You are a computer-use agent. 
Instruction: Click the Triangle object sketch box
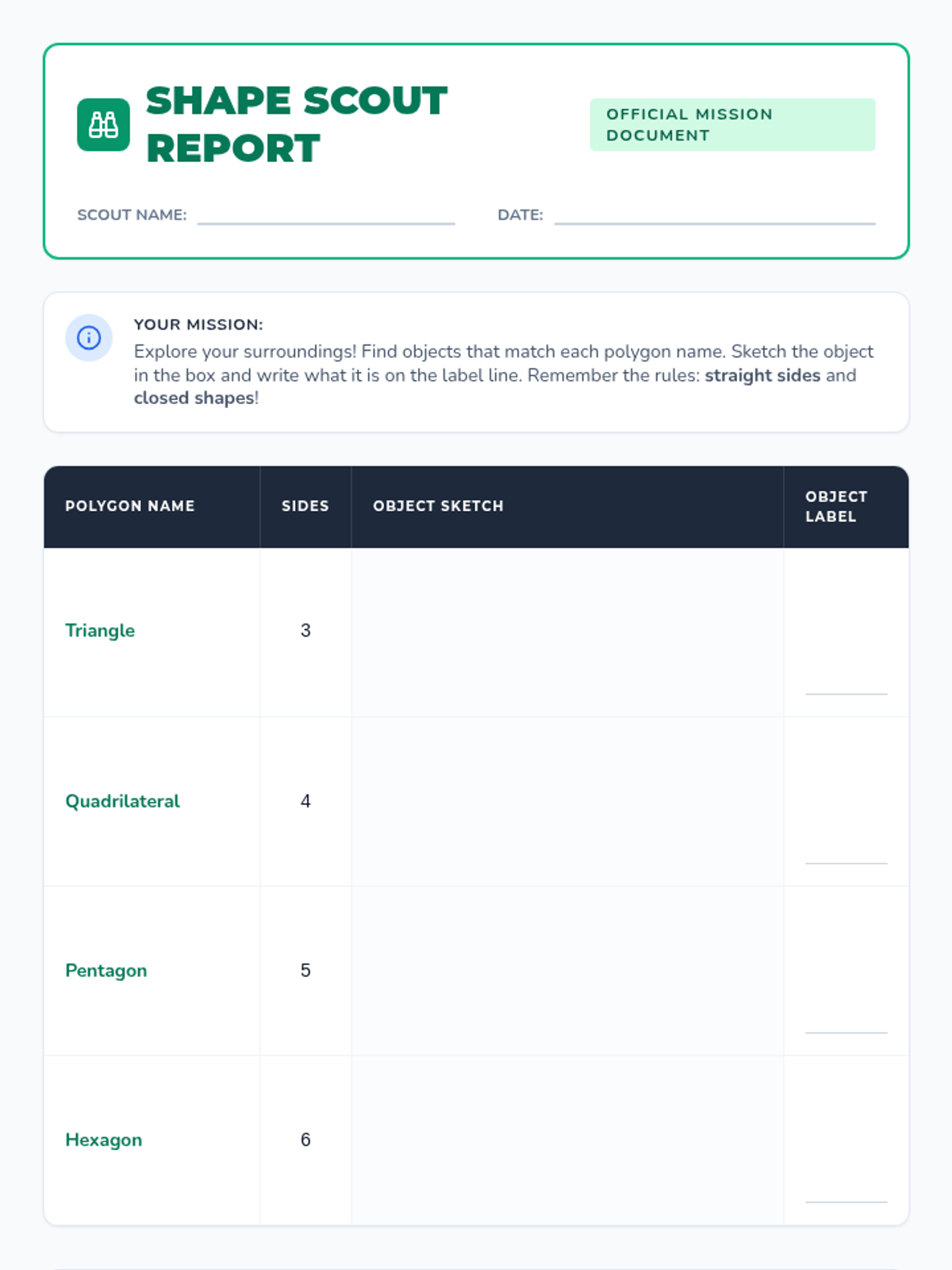click(567, 633)
